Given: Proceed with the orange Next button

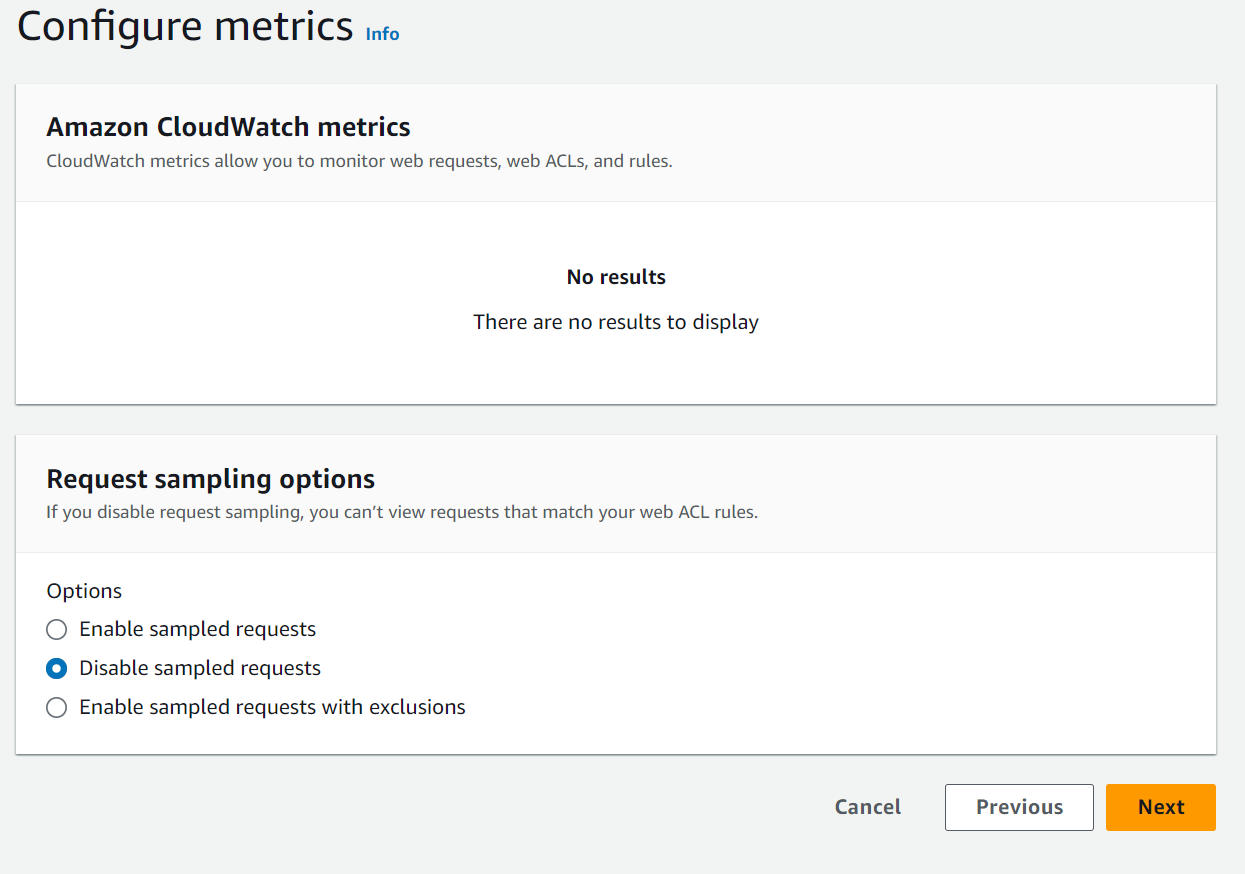Looking at the screenshot, I should [x=1161, y=807].
